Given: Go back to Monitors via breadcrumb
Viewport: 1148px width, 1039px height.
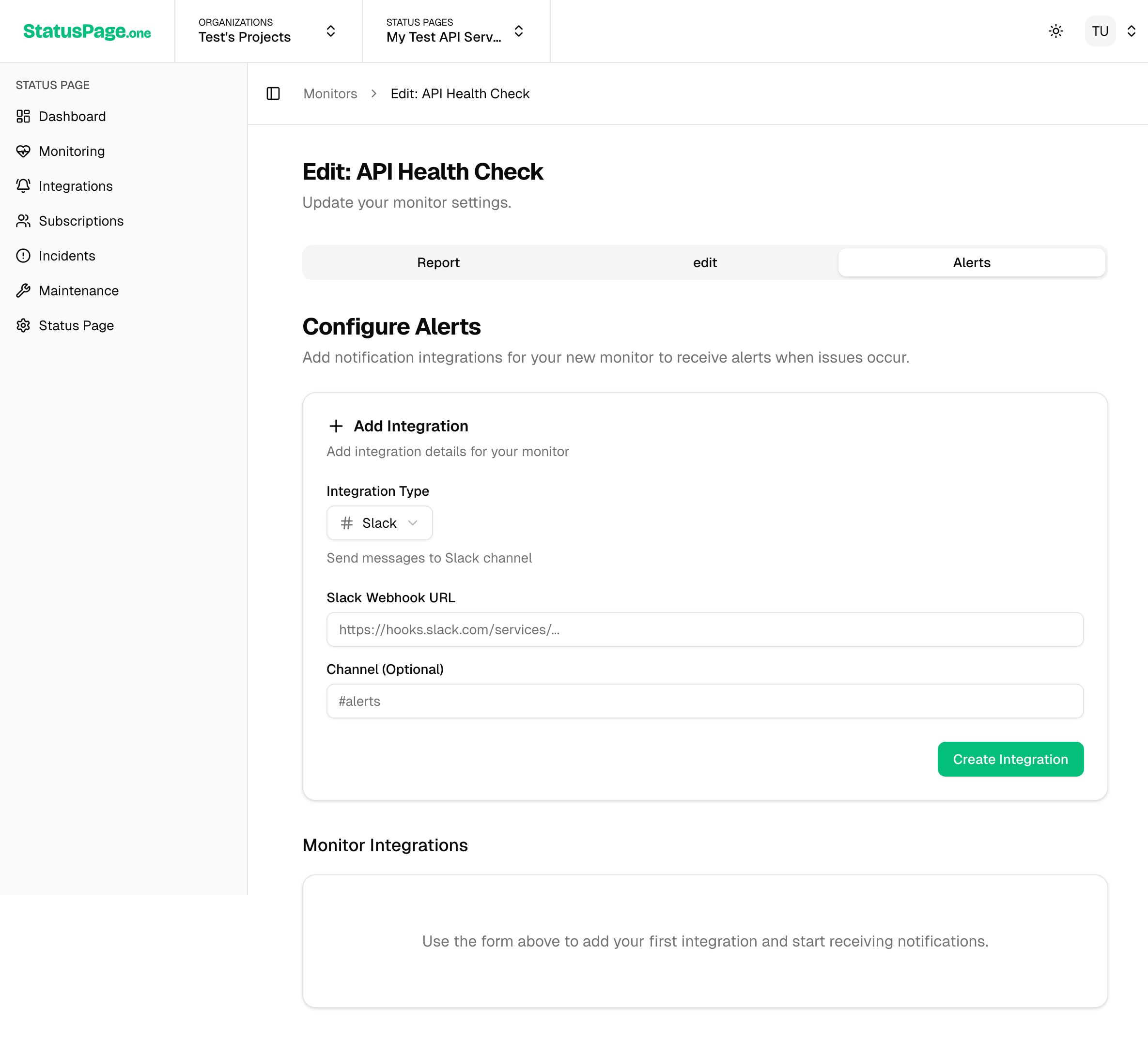Looking at the screenshot, I should [x=330, y=93].
